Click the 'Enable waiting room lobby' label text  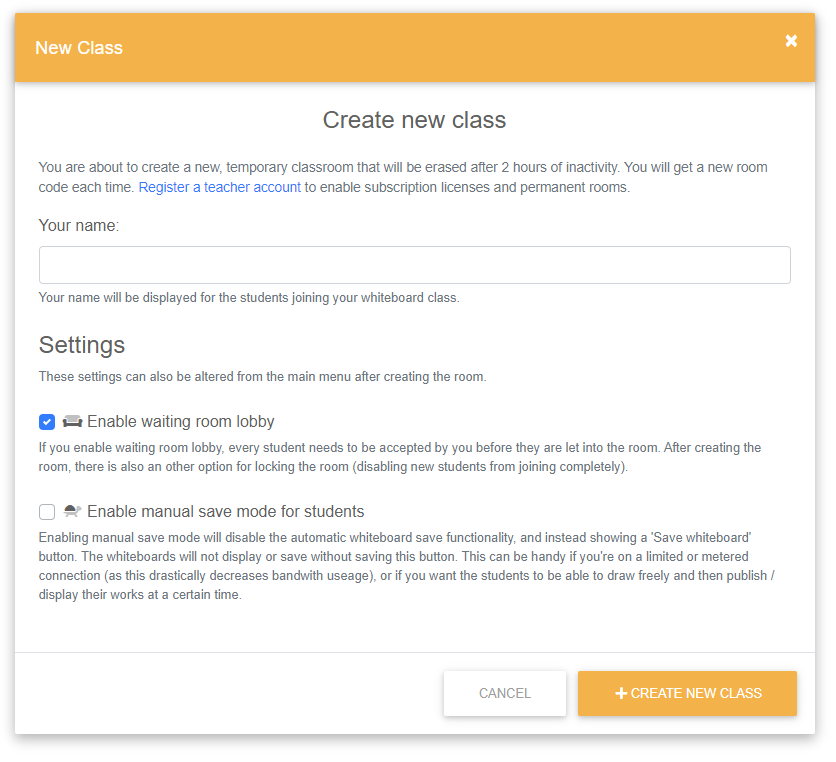coord(181,422)
